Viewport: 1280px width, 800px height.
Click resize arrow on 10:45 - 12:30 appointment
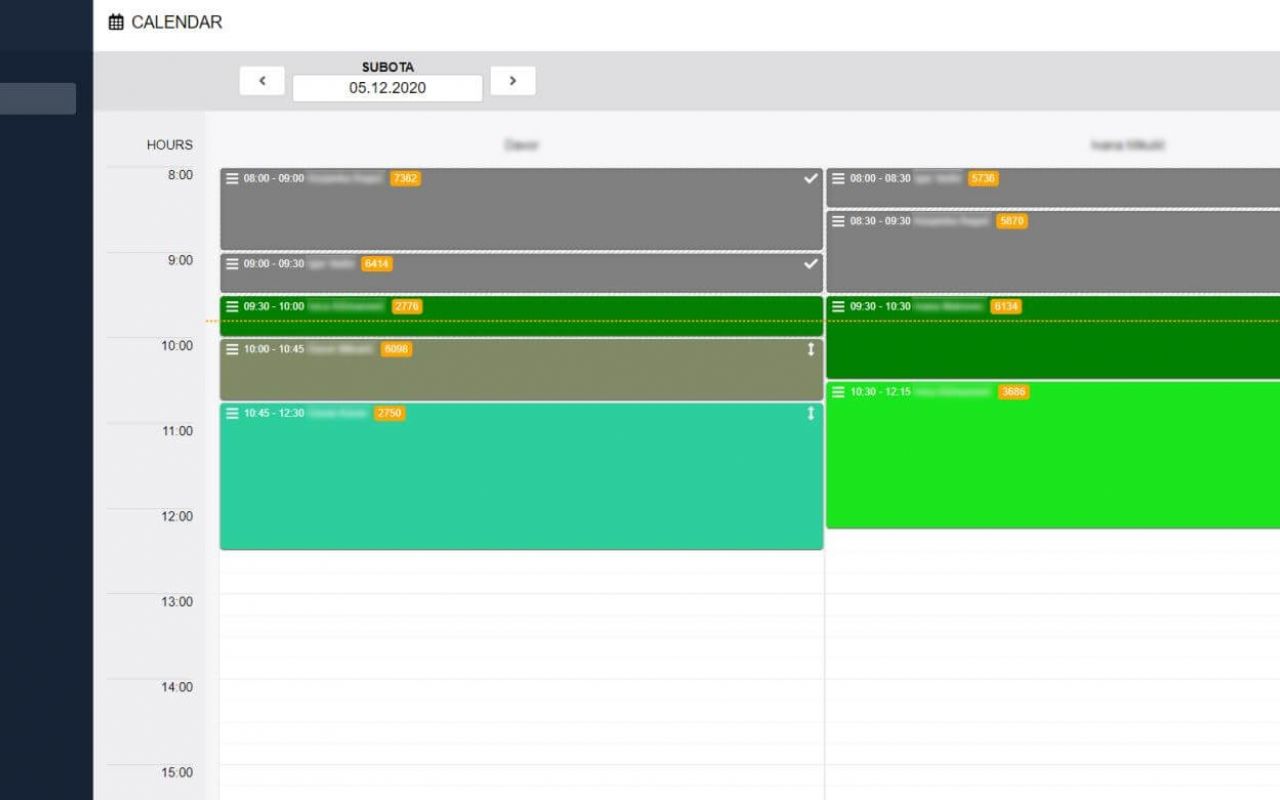[x=810, y=413]
